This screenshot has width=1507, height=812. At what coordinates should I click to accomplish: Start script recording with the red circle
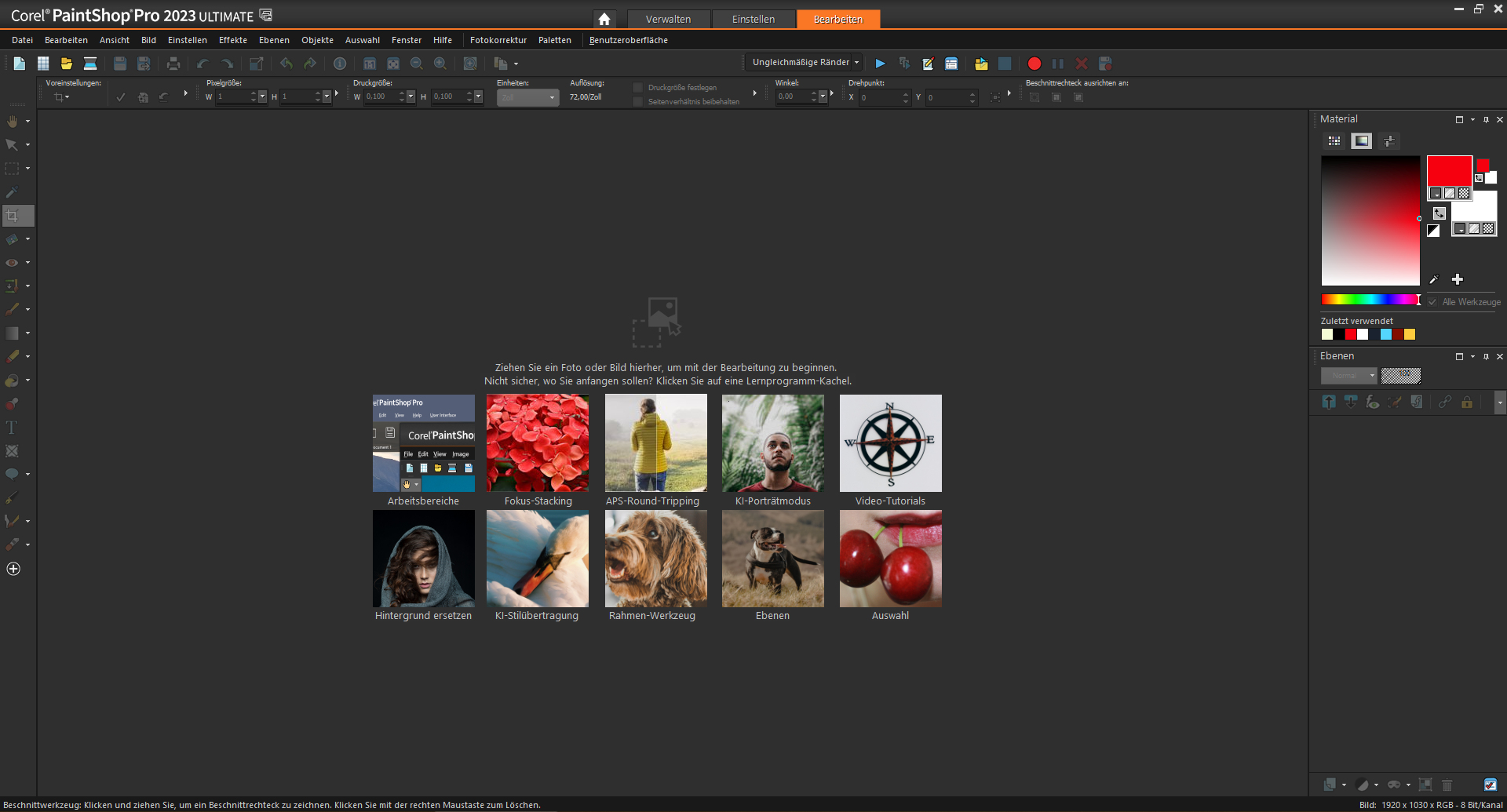tap(1034, 64)
